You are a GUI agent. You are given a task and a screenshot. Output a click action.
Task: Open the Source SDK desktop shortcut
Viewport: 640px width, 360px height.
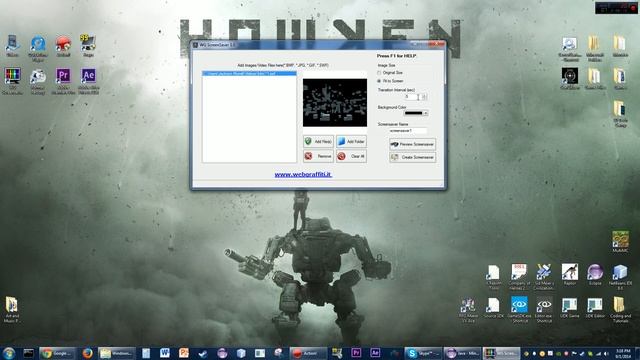pos(493,308)
